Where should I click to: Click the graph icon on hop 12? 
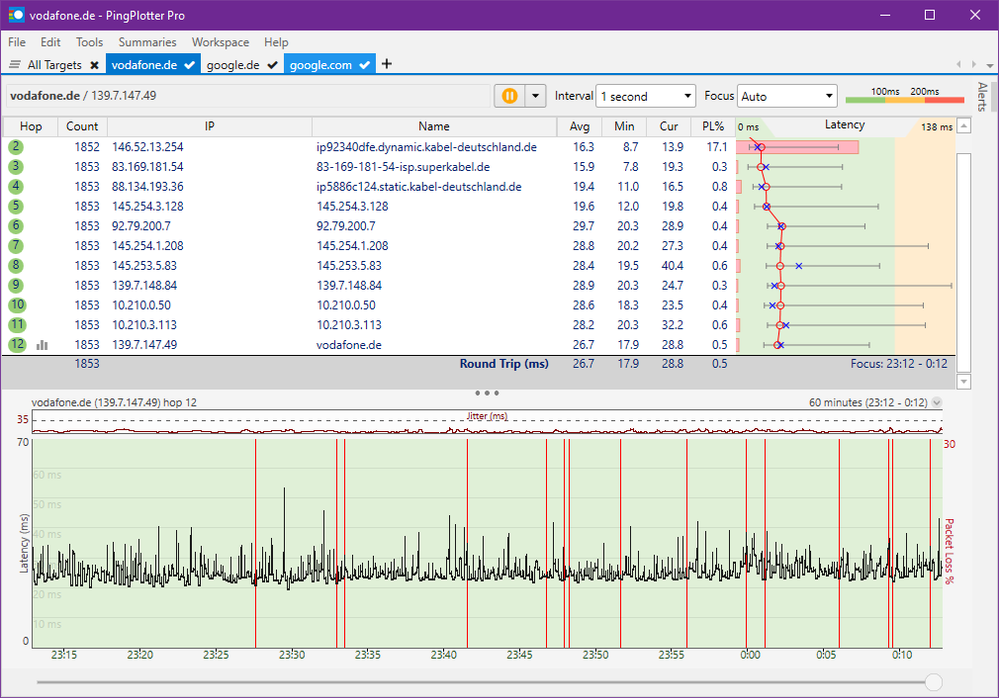coord(42,344)
